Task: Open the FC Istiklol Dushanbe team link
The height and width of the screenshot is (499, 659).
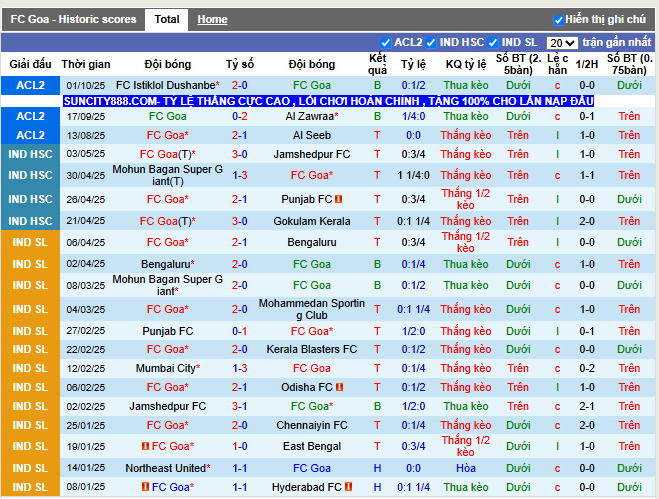Action: [166, 86]
